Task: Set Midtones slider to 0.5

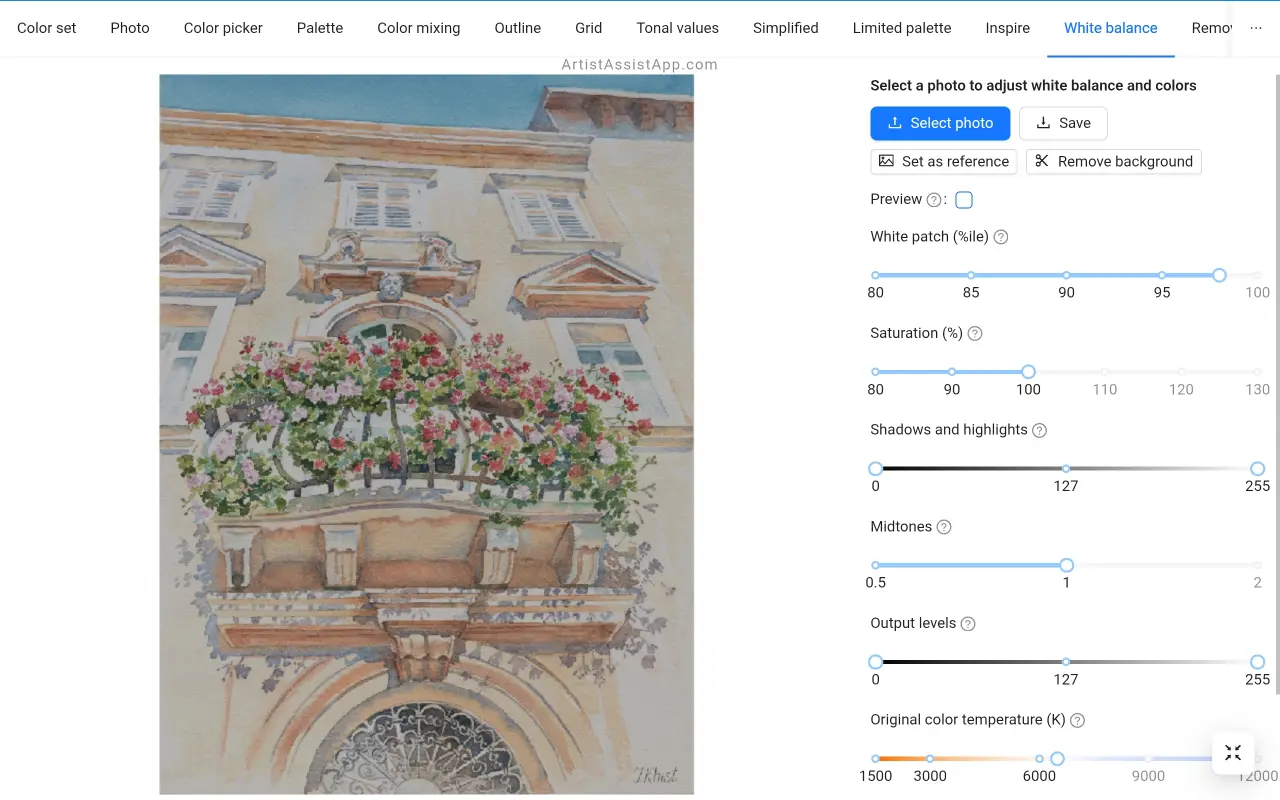Action: [x=876, y=565]
